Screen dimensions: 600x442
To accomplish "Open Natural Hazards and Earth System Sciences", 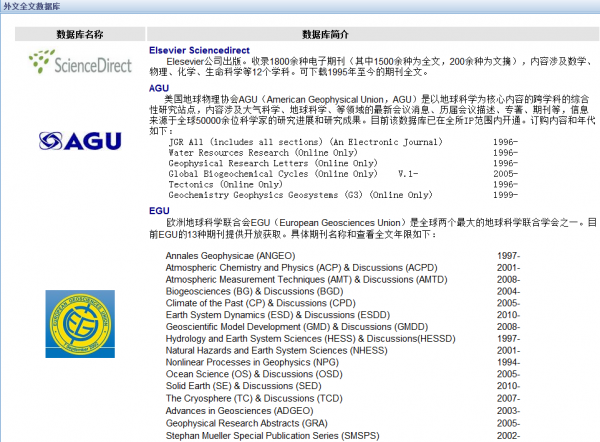I will point(276,351).
